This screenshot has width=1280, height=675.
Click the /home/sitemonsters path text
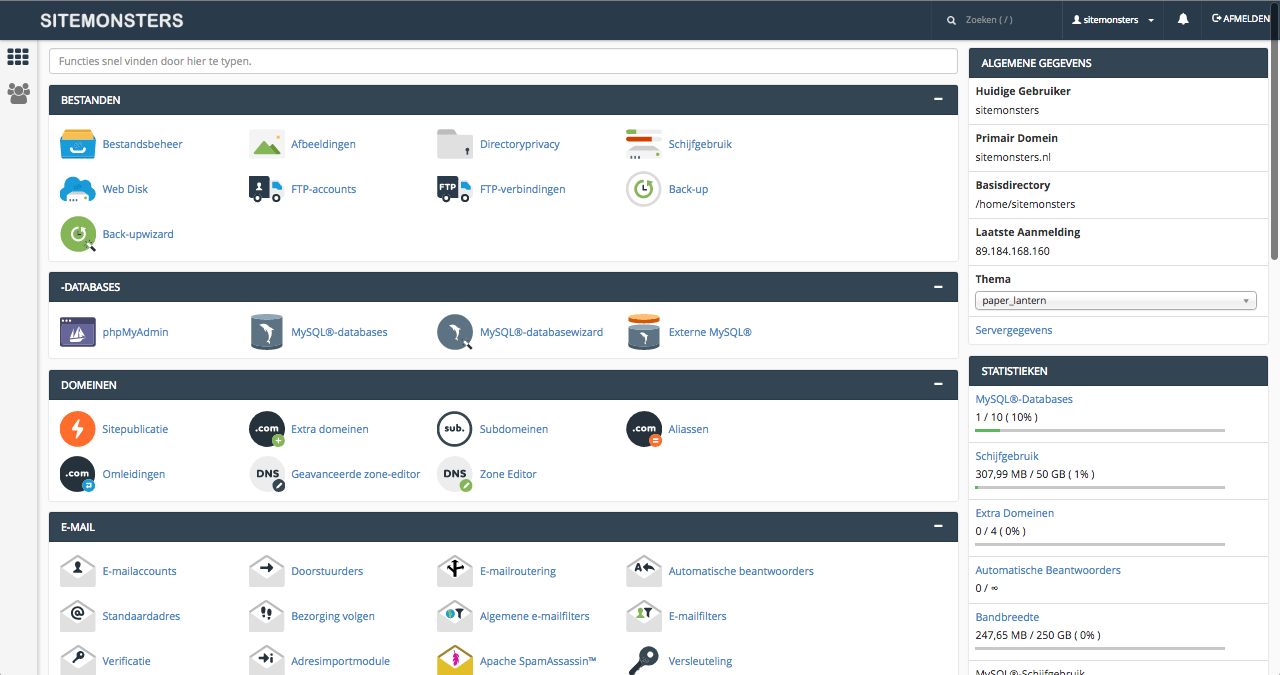(1025, 204)
